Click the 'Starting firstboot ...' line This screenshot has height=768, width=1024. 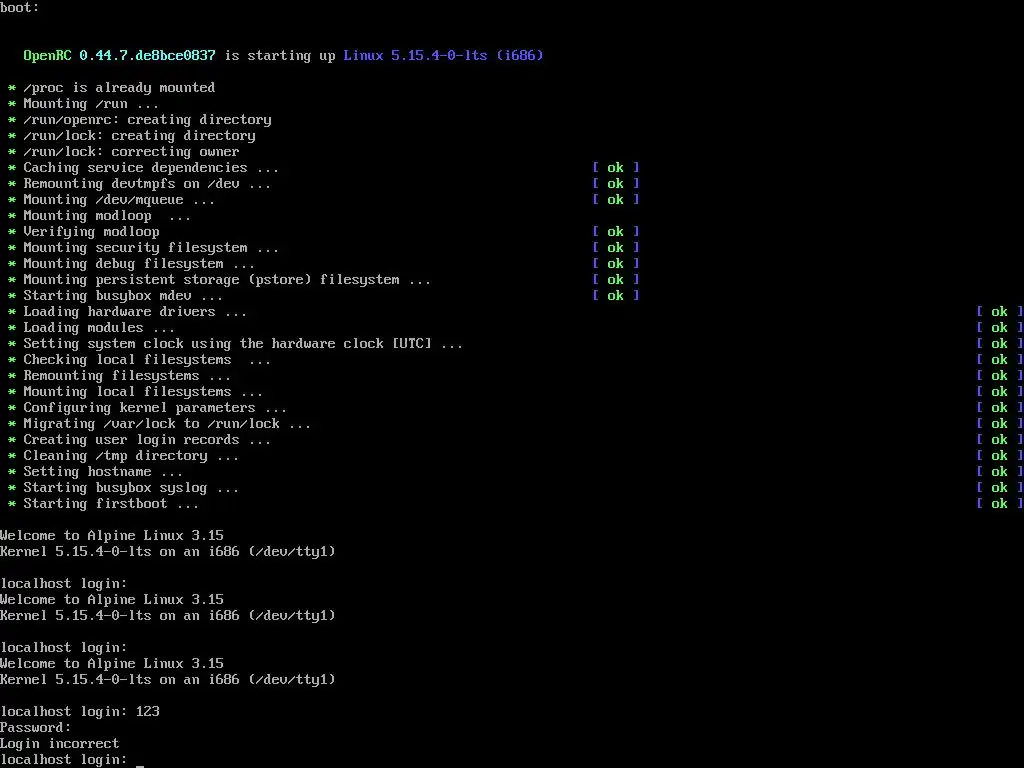click(111, 504)
